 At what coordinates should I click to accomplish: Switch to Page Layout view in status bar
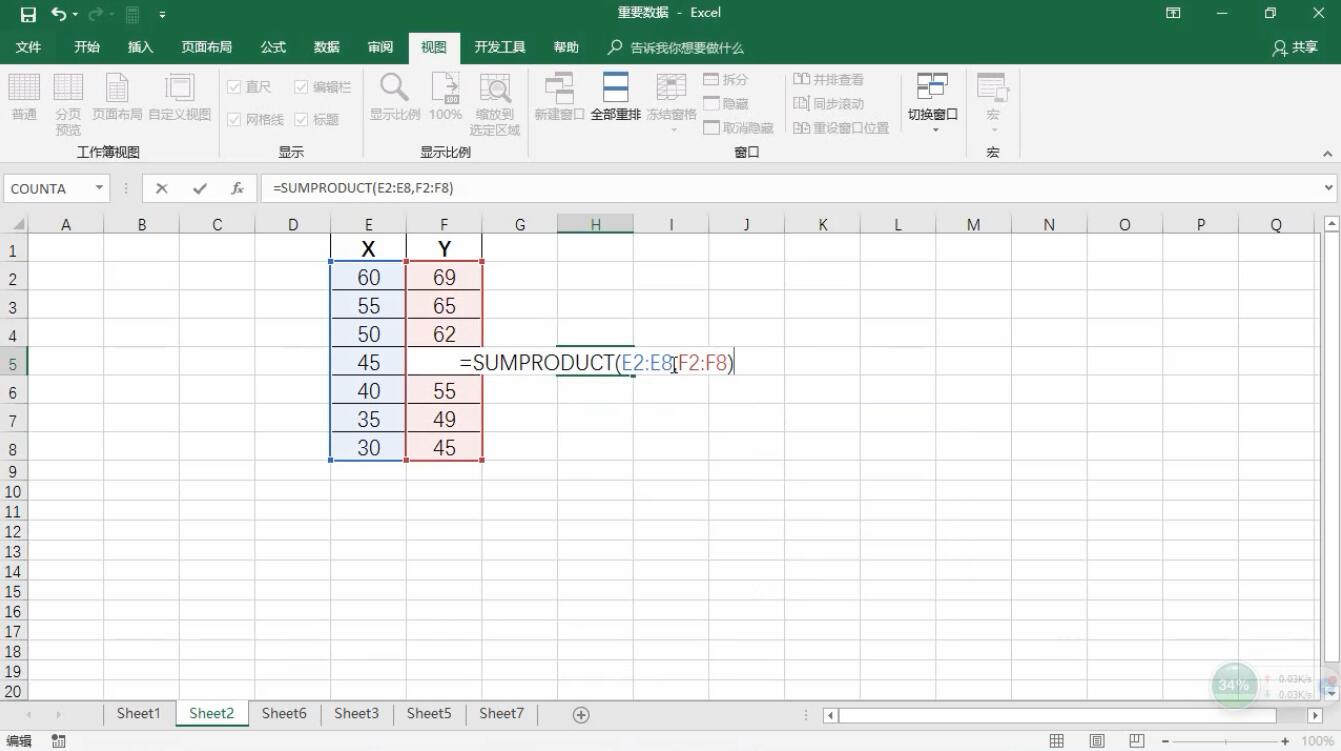[x=1097, y=741]
